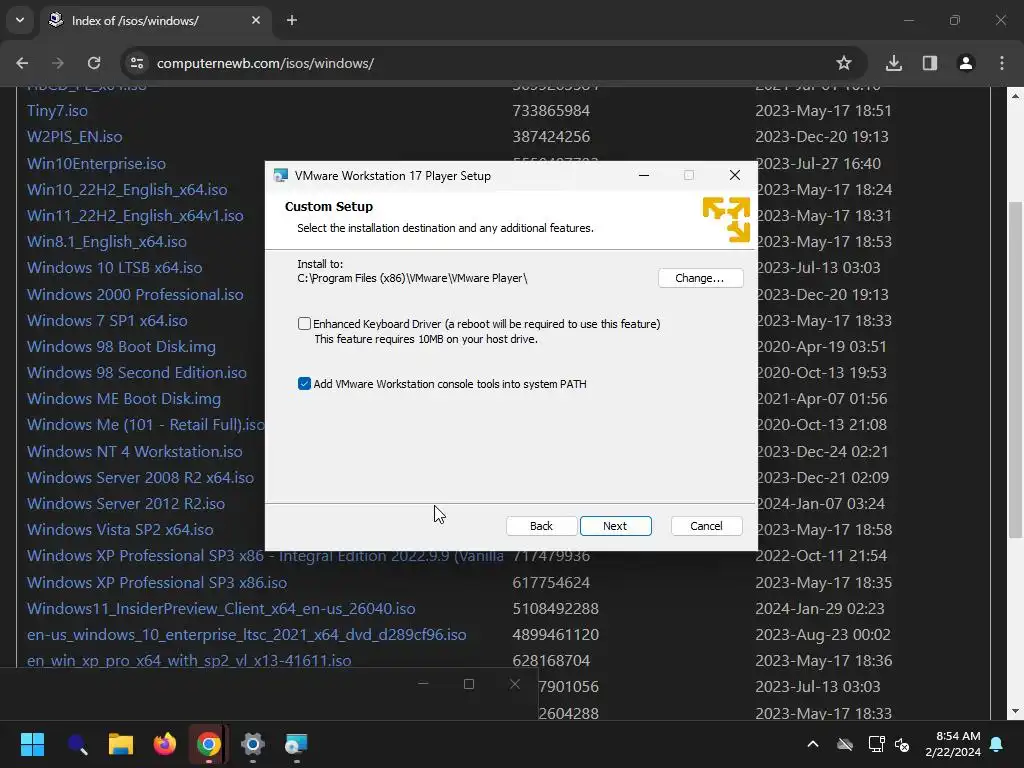The image size is (1024, 768).
Task: Open taskbar Search
Action: point(77,744)
